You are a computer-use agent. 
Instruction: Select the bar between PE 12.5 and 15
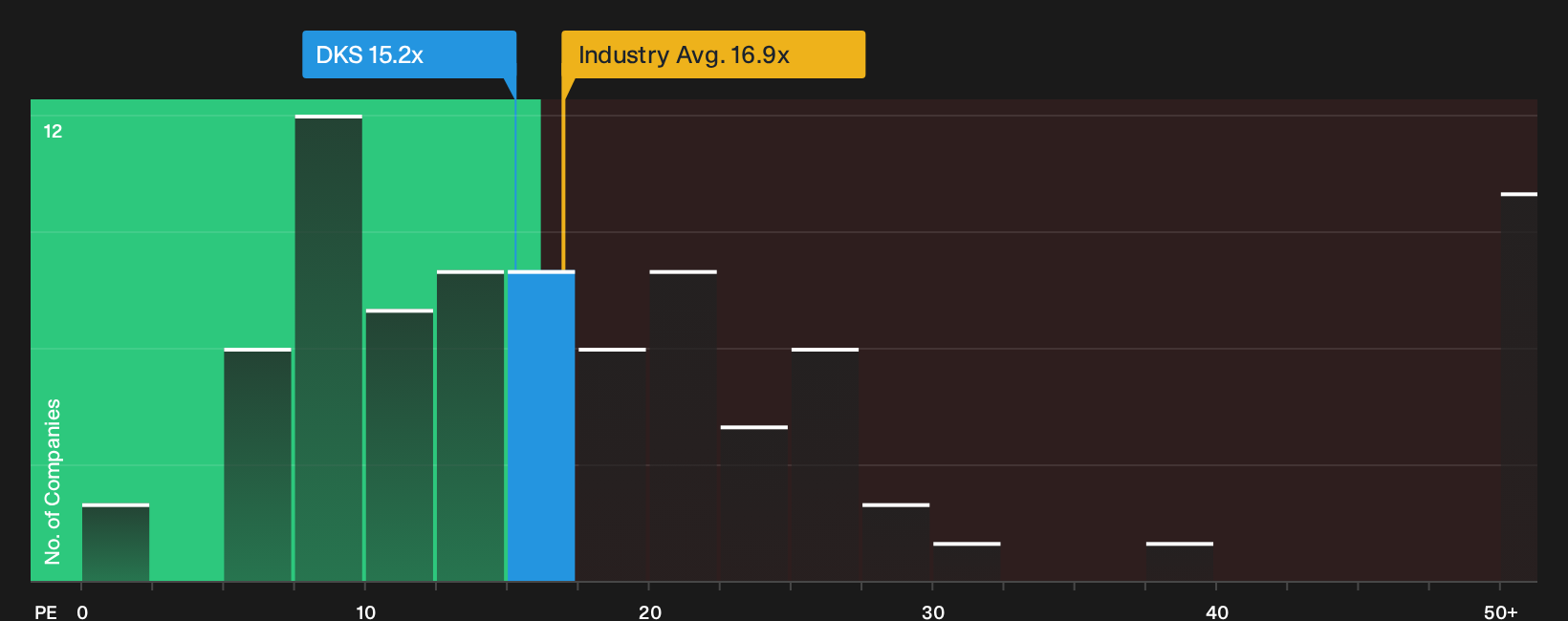470,426
